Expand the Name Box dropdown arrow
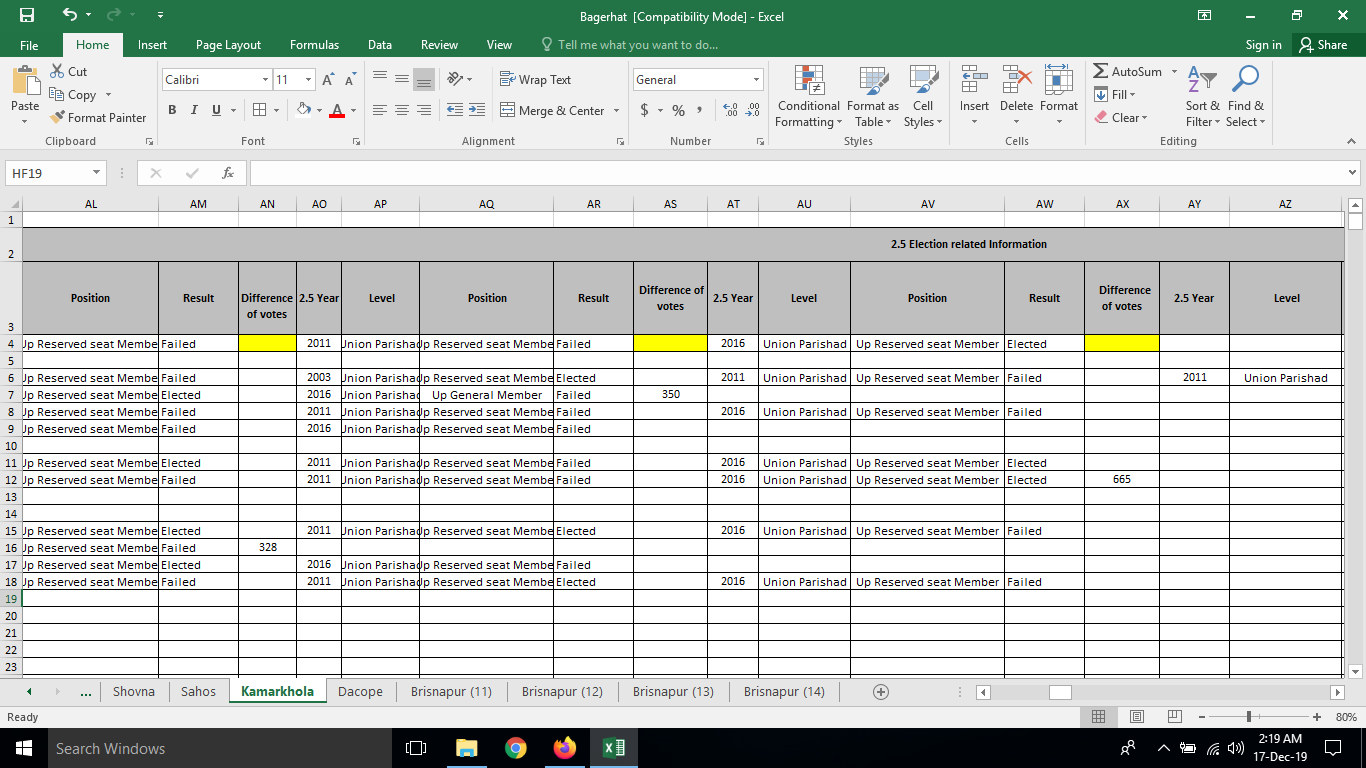Screen dimensions: 1366x768 click(x=96, y=173)
